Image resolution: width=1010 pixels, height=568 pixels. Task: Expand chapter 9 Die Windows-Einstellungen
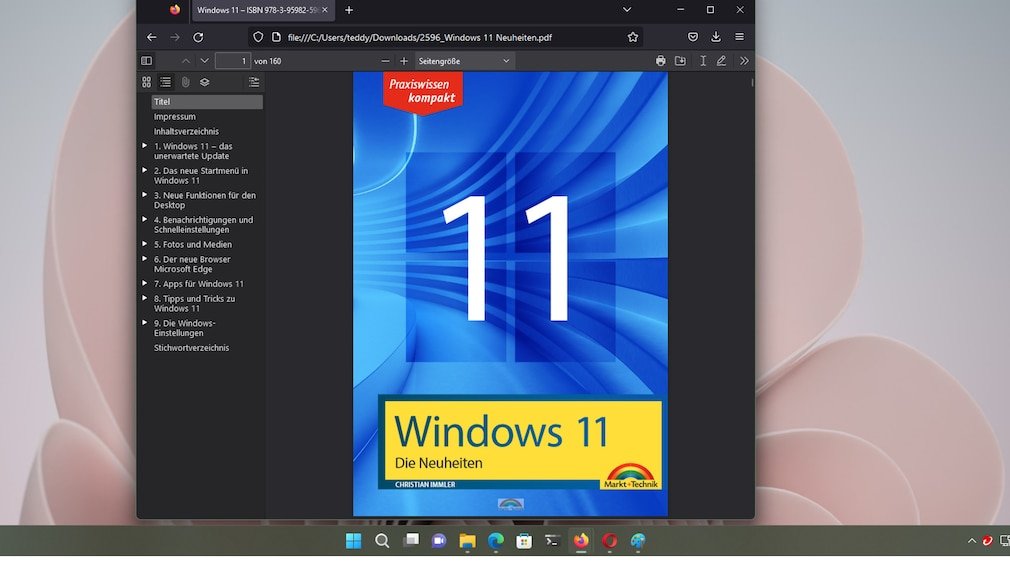[x=144, y=323]
